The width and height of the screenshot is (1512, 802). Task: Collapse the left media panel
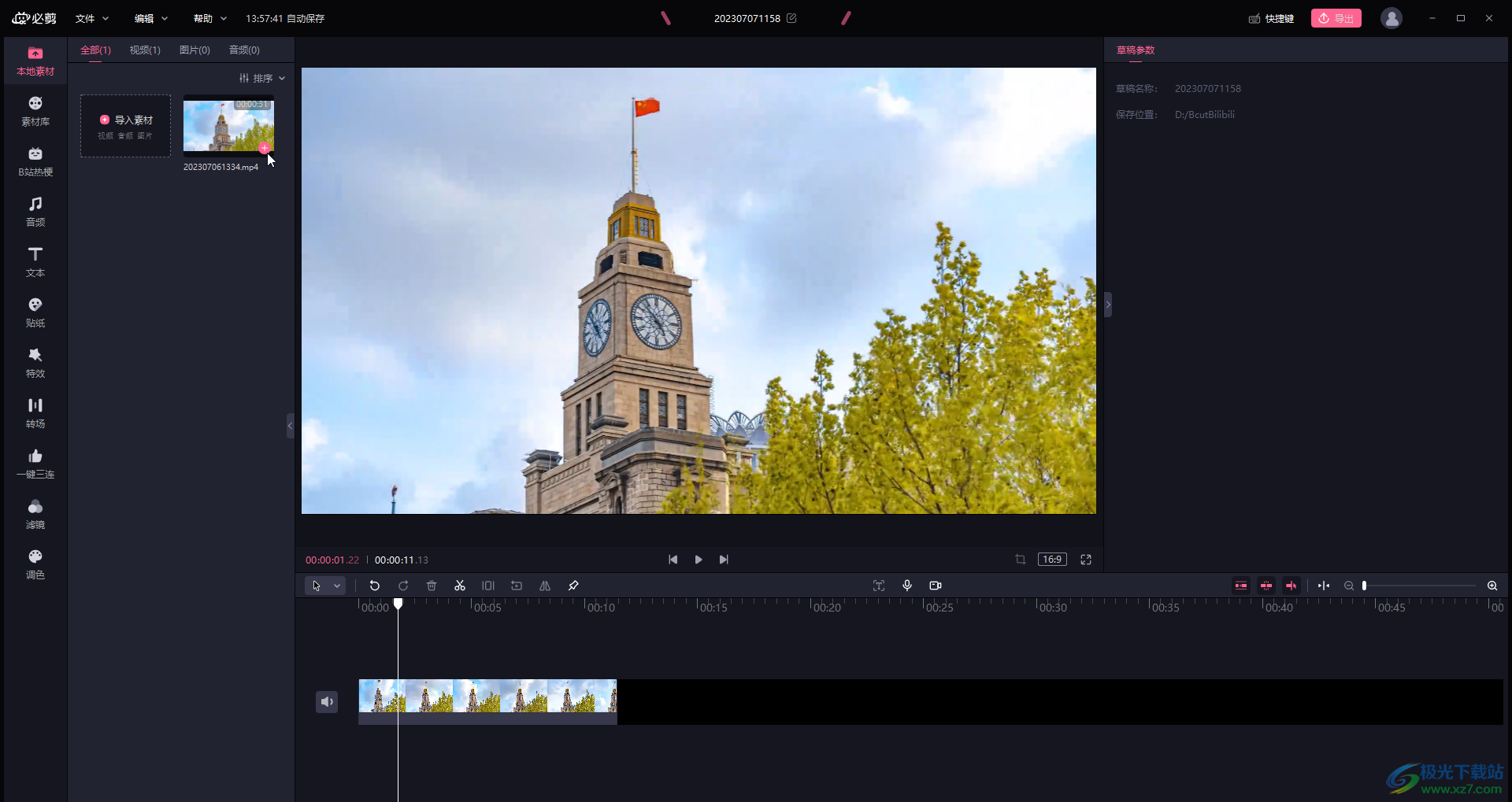pyautogui.click(x=290, y=426)
